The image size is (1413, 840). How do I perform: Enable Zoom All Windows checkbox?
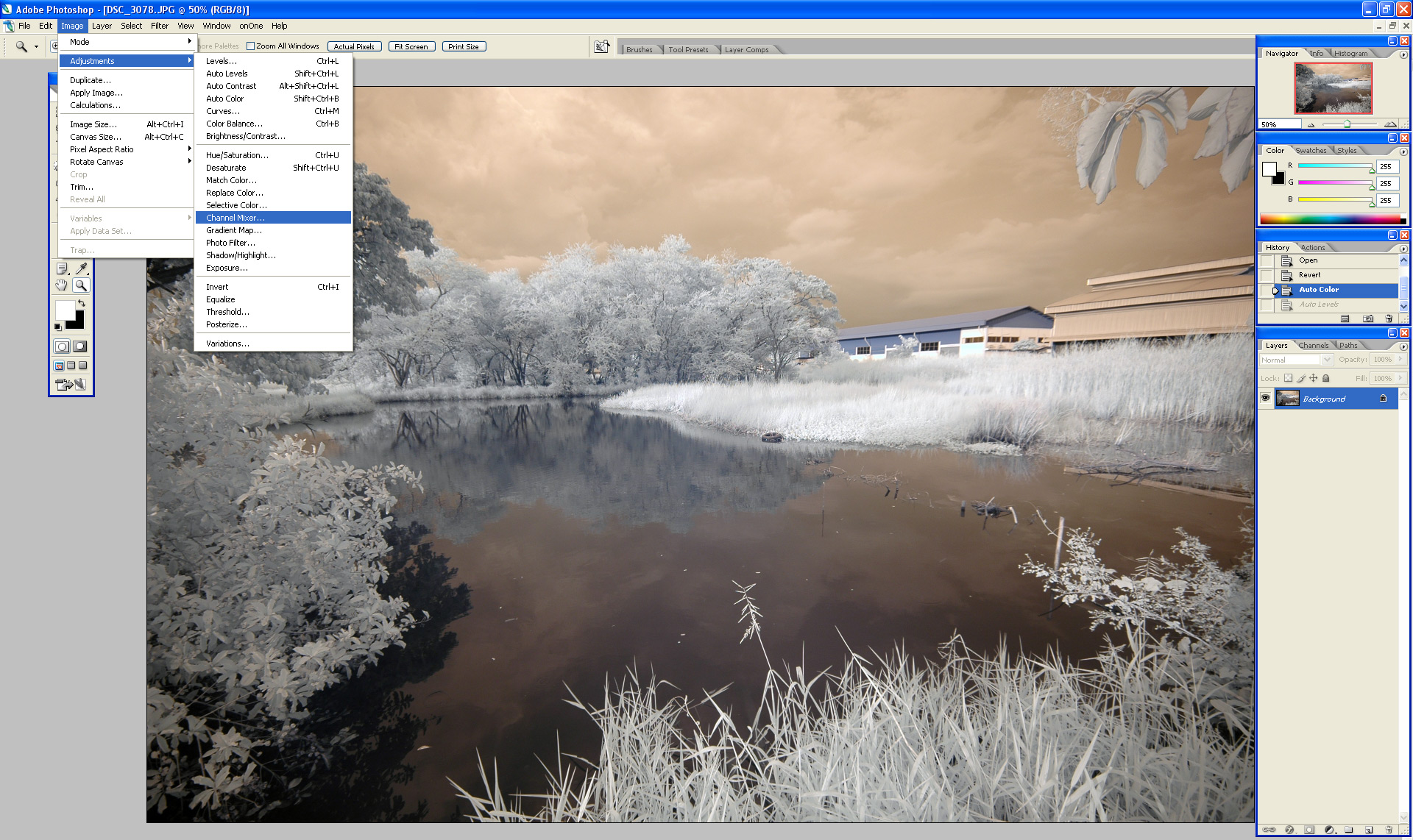click(250, 46)
